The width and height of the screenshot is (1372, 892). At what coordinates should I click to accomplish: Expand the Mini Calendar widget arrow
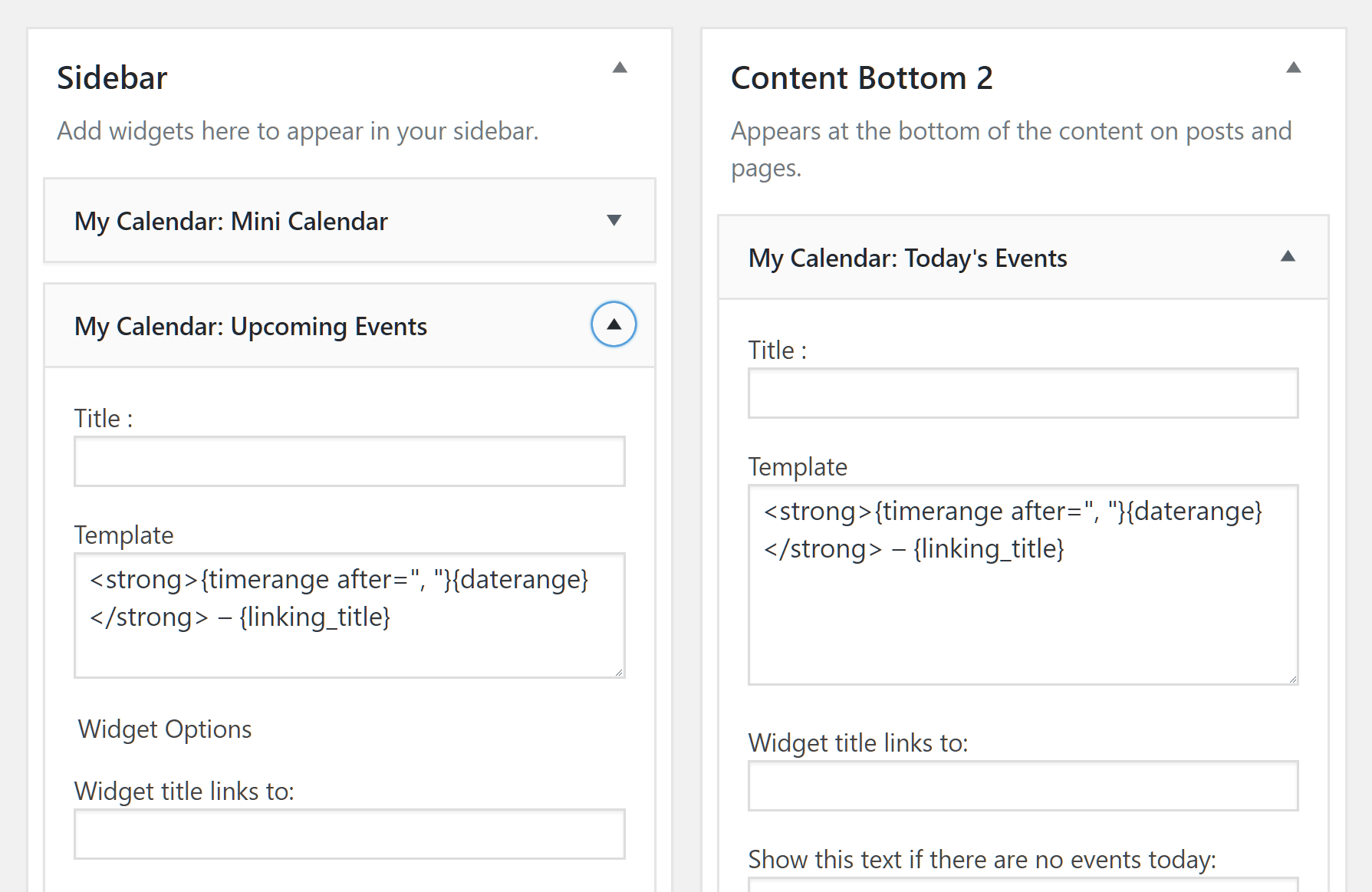point(614,221)
